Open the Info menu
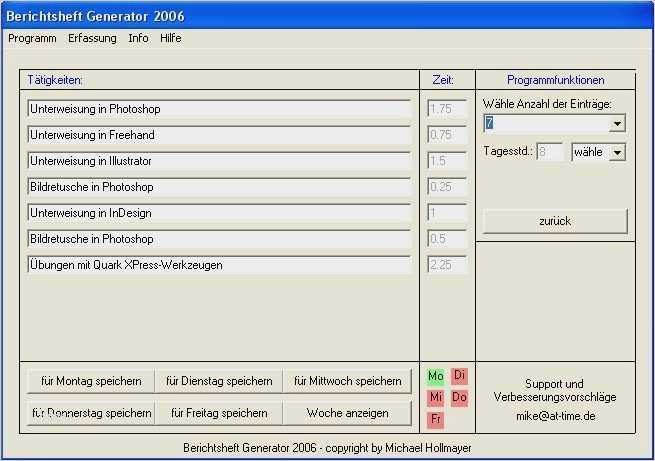 138,38
